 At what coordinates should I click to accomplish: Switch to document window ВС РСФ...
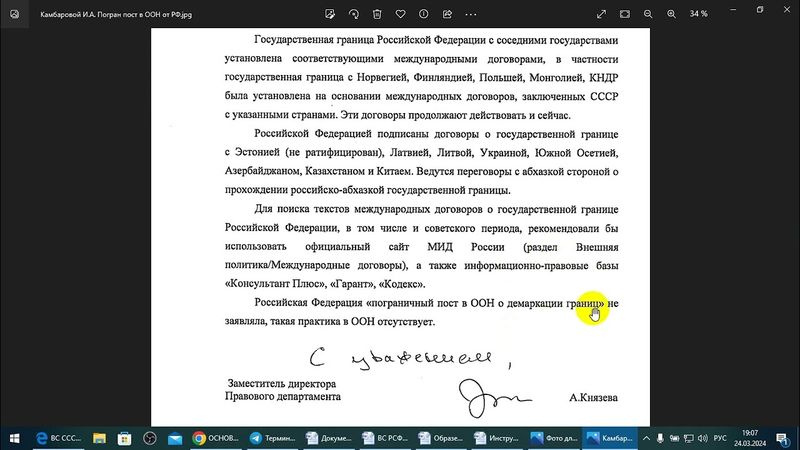[384, 438]
